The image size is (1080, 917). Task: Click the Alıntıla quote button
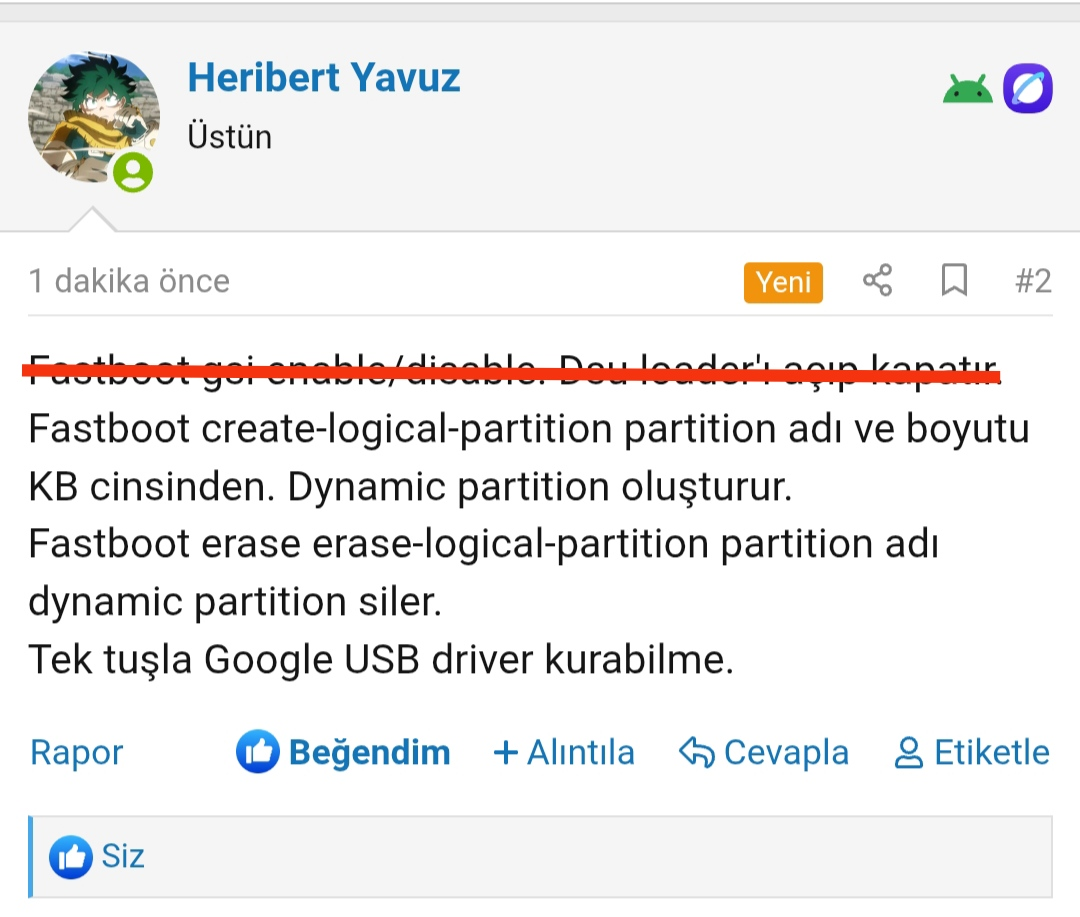click(x=564, y=752)
